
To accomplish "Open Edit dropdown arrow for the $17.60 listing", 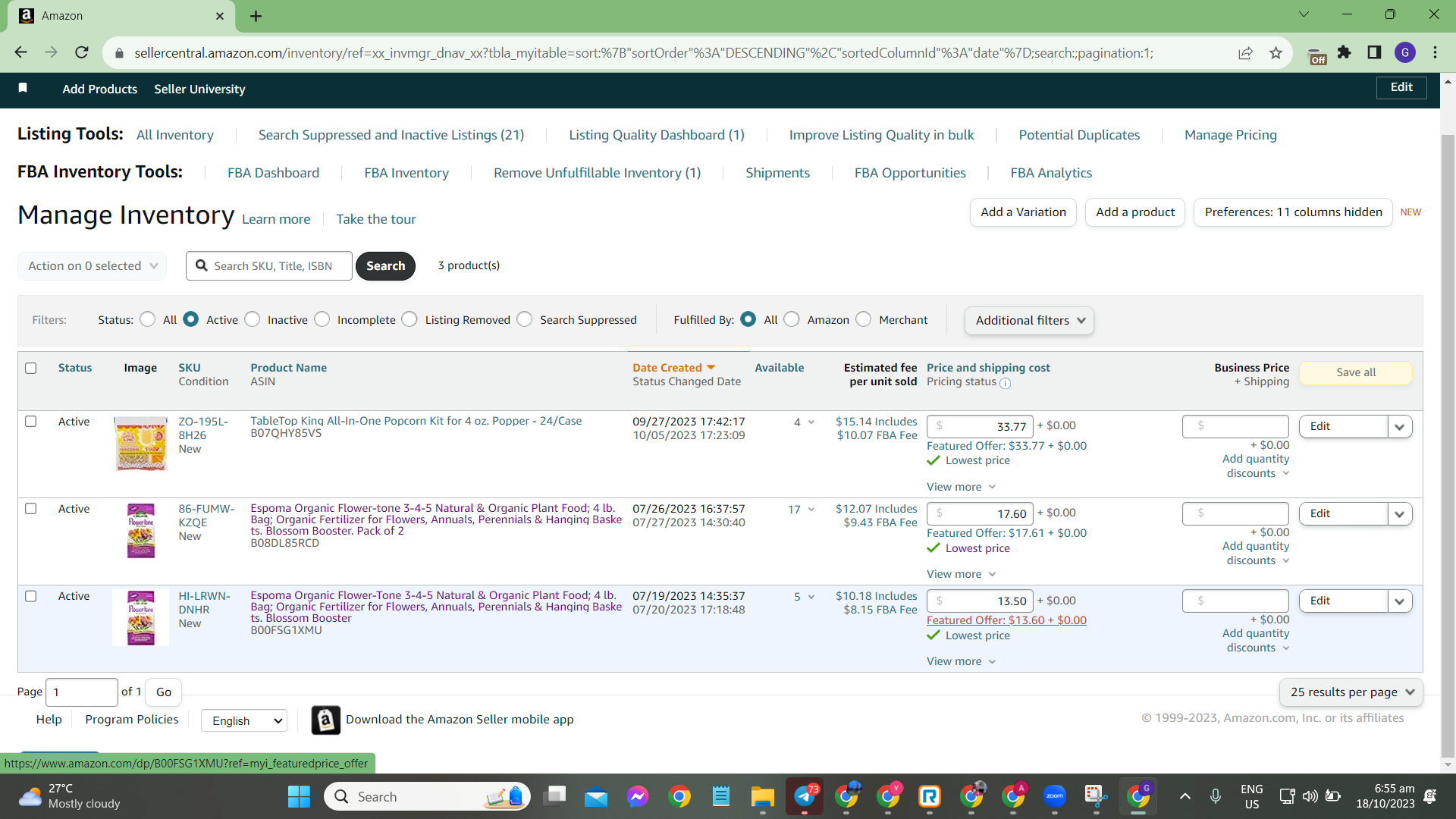I will point(1400,513).
